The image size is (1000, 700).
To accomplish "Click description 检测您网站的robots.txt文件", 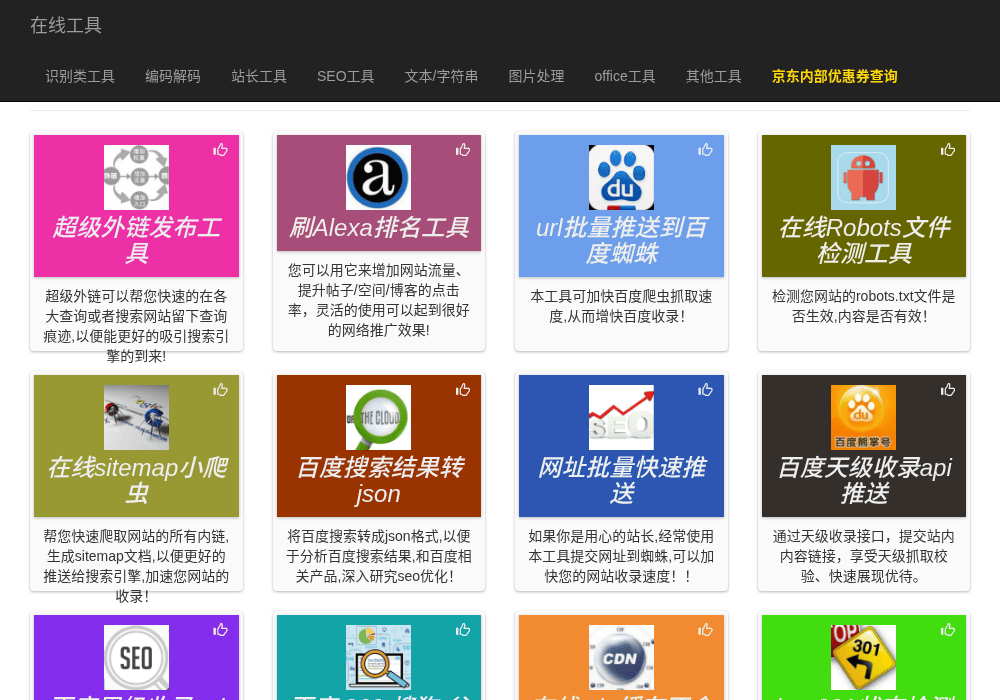I will pos(864,307).
